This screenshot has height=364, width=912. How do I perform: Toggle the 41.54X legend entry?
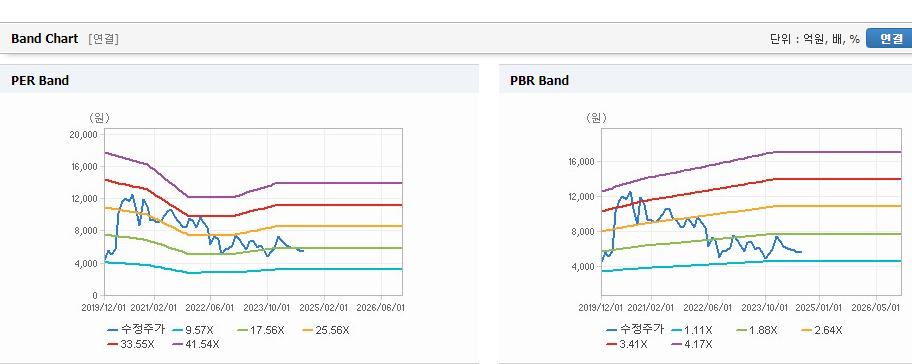tap(196, 344)
